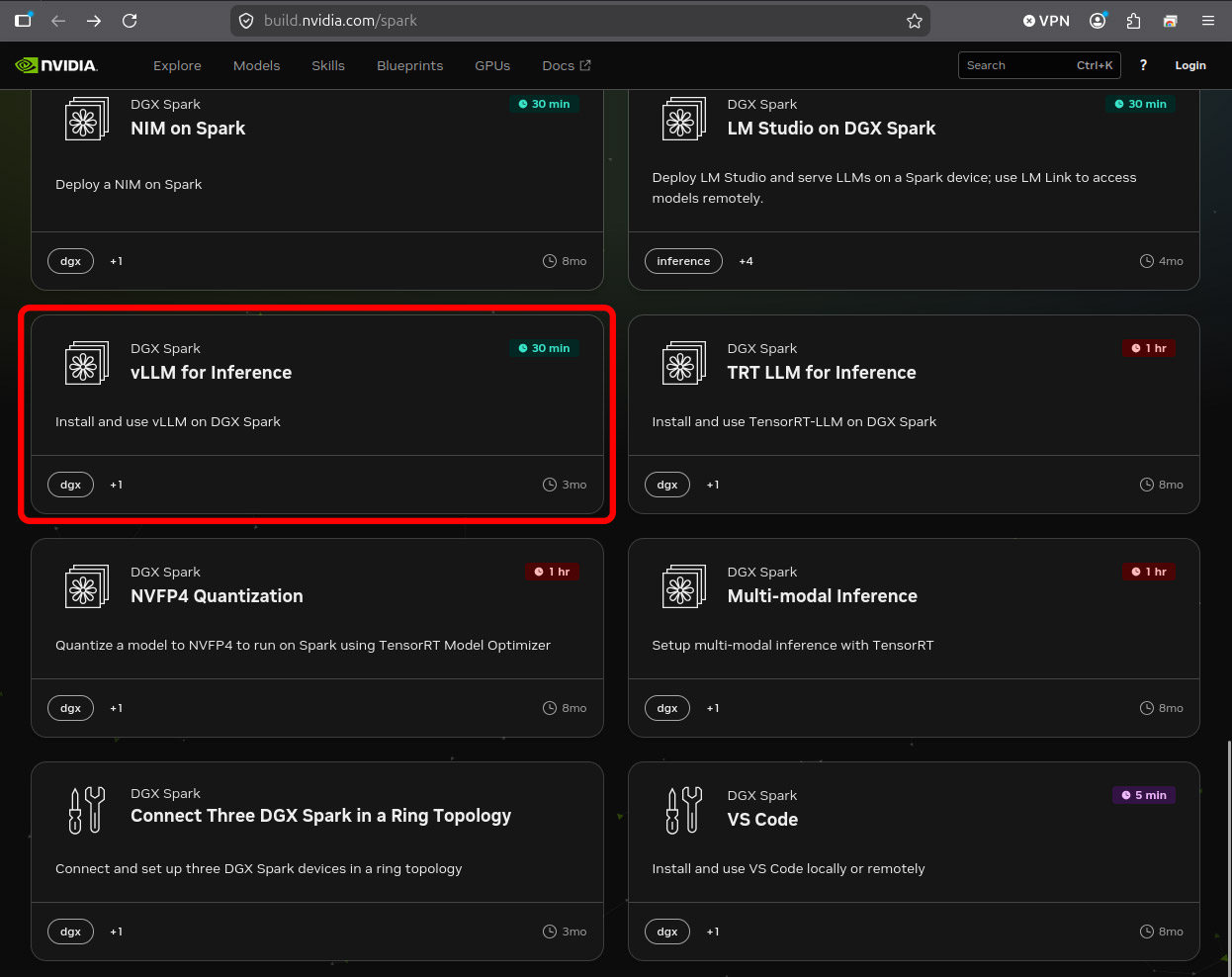1232x977 pixels.
Task: Click the LM Studio on DGX Spark card icon
Action: click(x=684, y=120)
